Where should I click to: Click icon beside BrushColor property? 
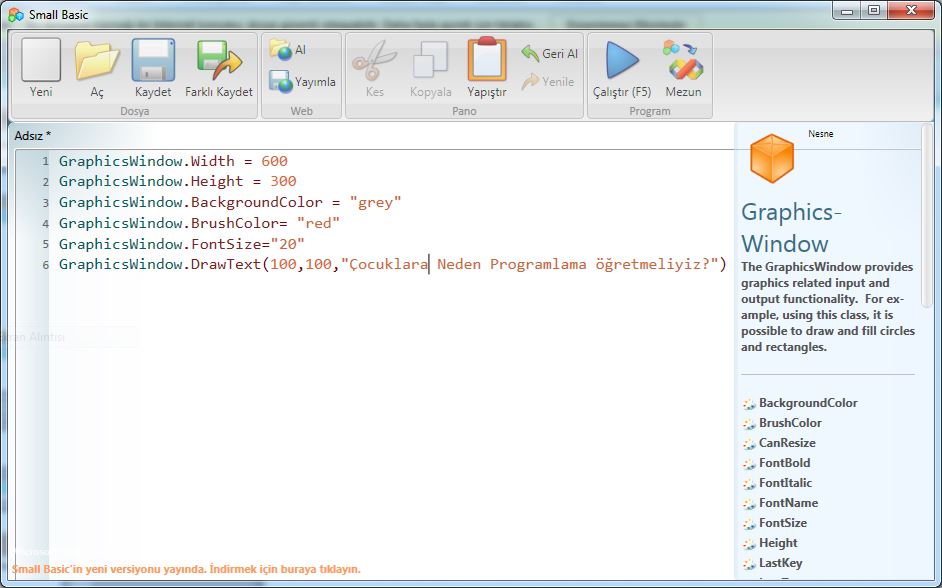point(749,424)
